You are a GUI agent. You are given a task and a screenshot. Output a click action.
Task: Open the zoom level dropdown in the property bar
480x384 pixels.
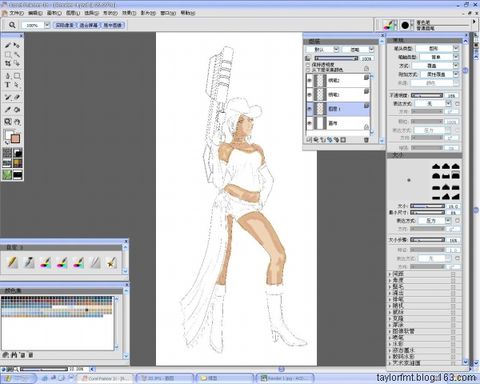point(47,25)
